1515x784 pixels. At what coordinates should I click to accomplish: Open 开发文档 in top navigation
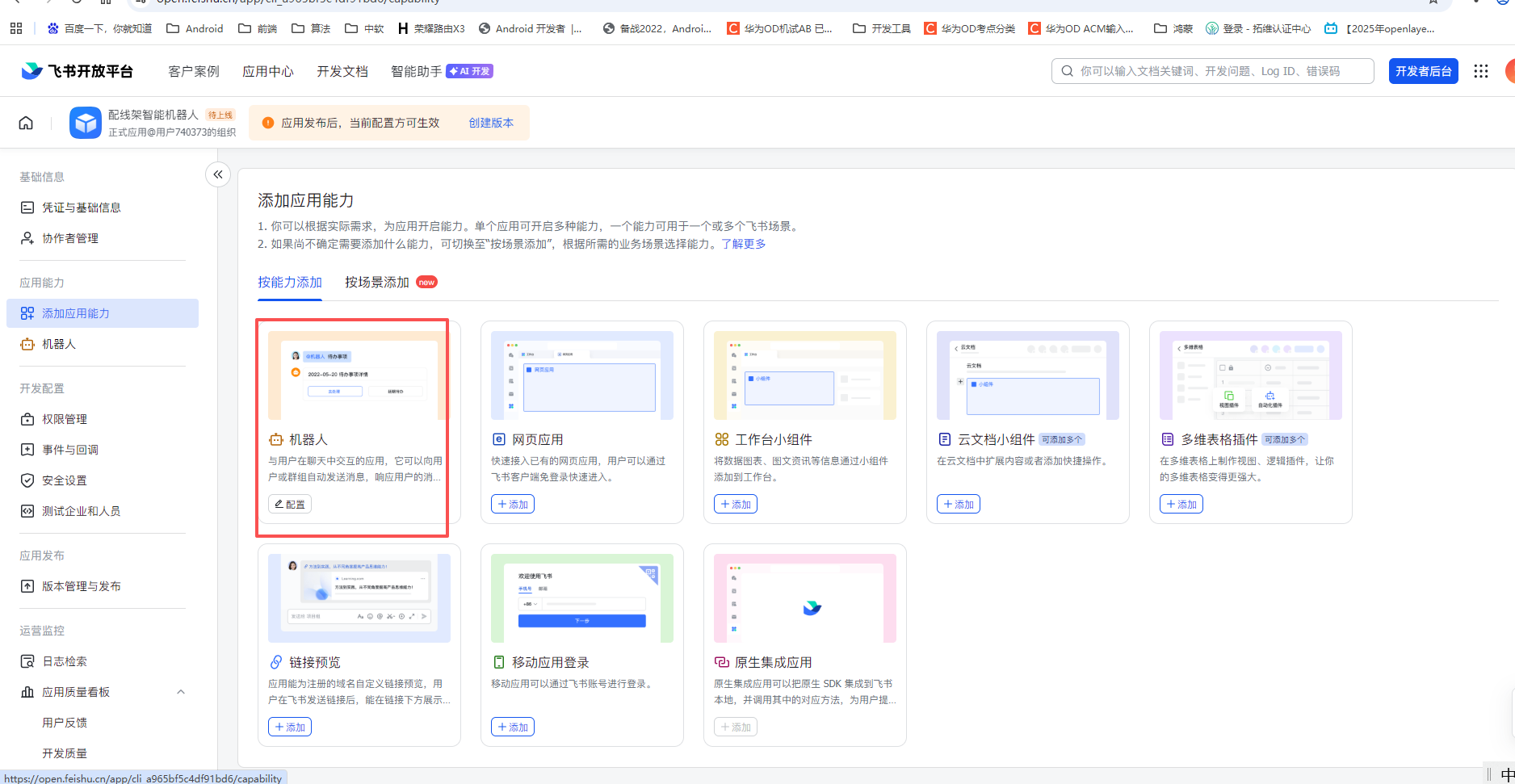pyautogui.click(x=342, y=71)
